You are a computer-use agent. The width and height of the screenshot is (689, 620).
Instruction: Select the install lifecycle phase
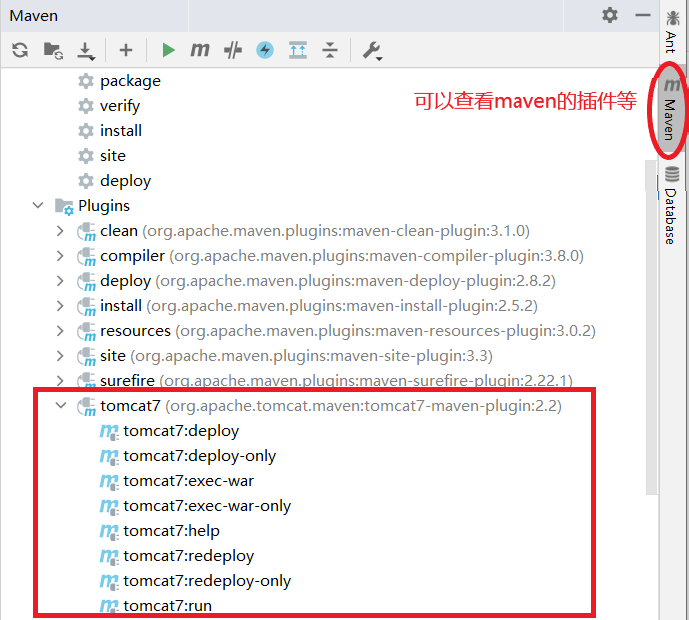[120, 131]
